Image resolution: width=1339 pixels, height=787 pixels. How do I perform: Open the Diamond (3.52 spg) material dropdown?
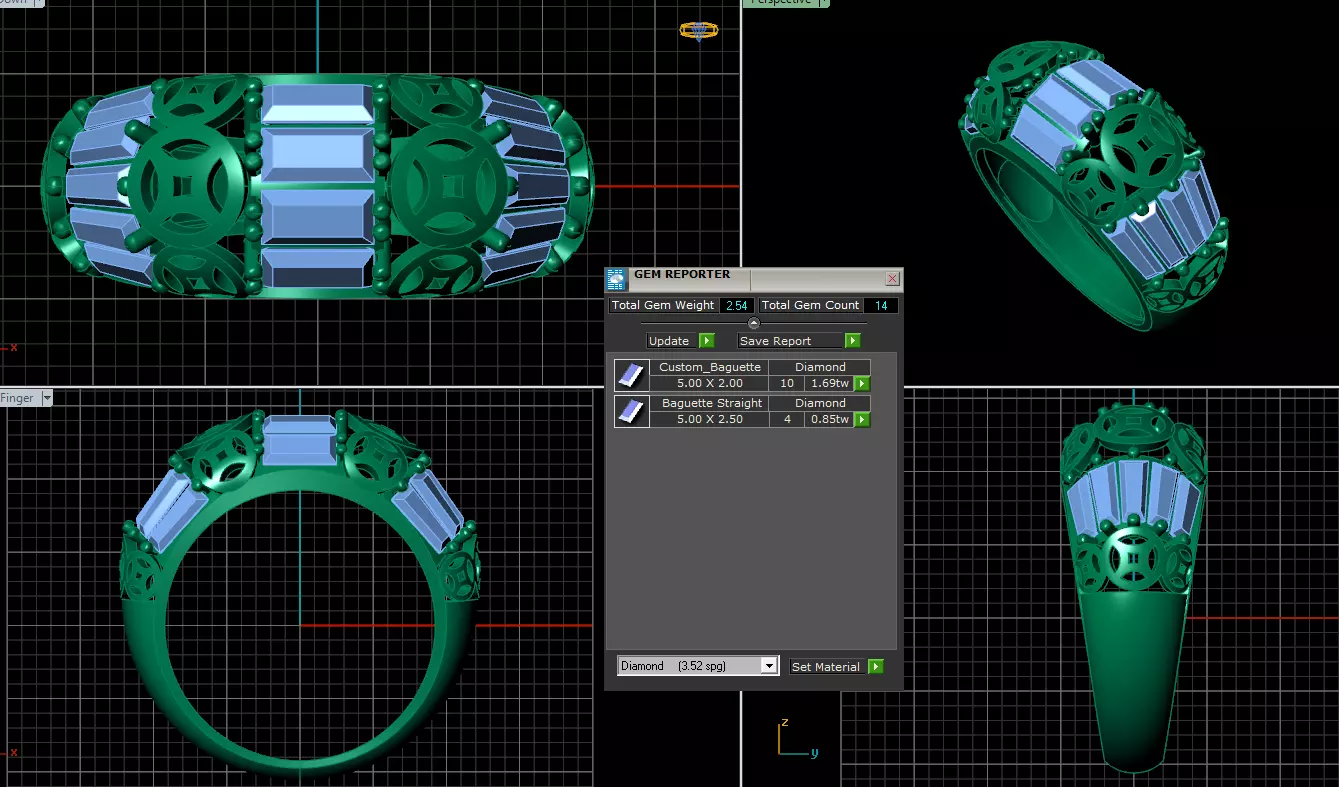698,666
